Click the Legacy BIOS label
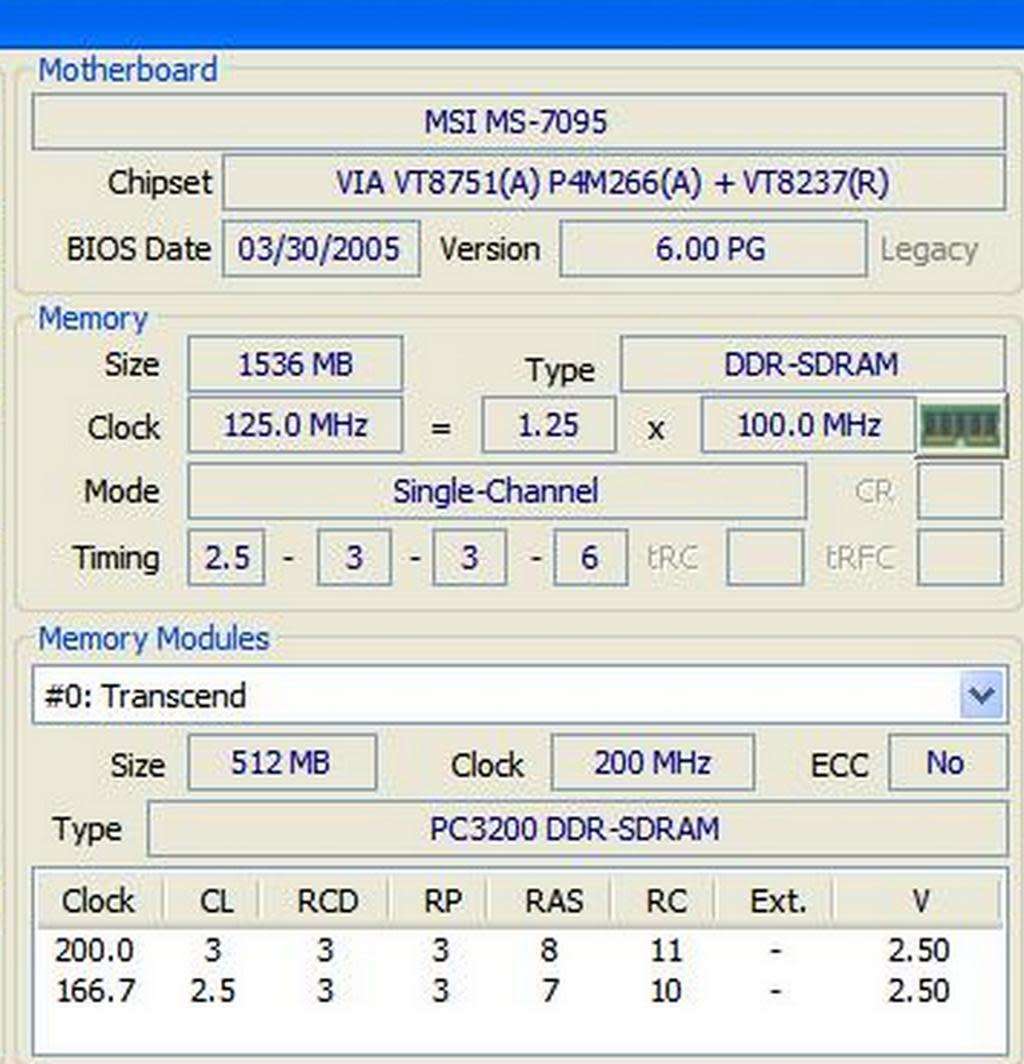This screenshot has width=1024, height=1064. pos(928,250)
